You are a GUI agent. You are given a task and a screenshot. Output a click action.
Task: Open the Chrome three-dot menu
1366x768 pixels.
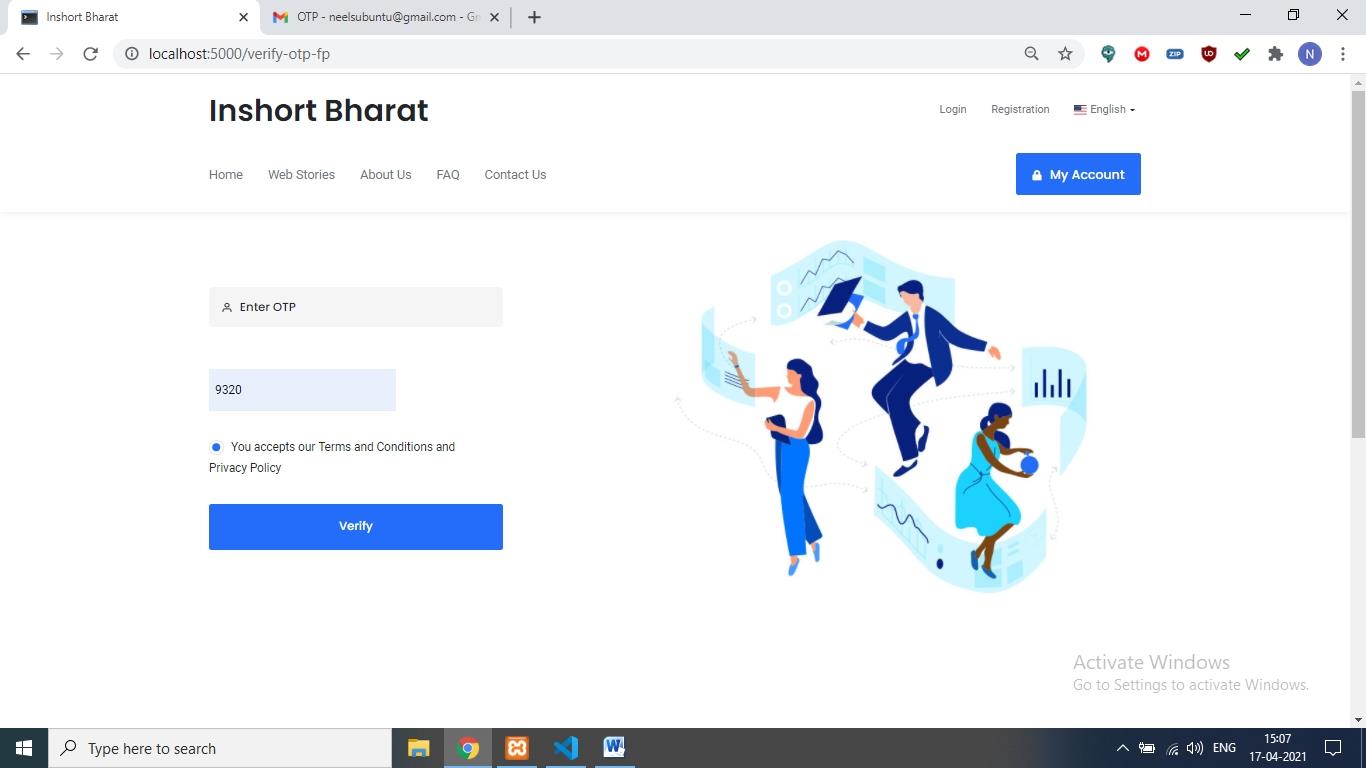tap(1343, 54)
